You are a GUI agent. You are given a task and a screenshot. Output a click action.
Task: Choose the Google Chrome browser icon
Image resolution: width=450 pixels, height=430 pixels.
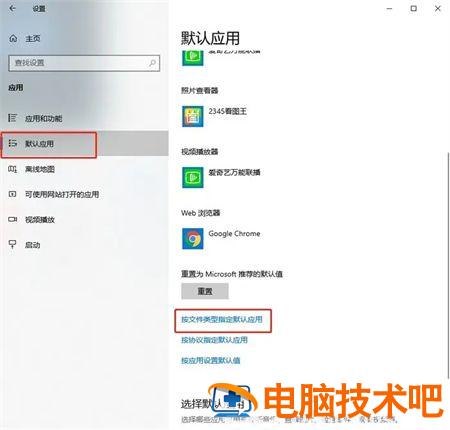pyautogui.click(x=193, y=238)
